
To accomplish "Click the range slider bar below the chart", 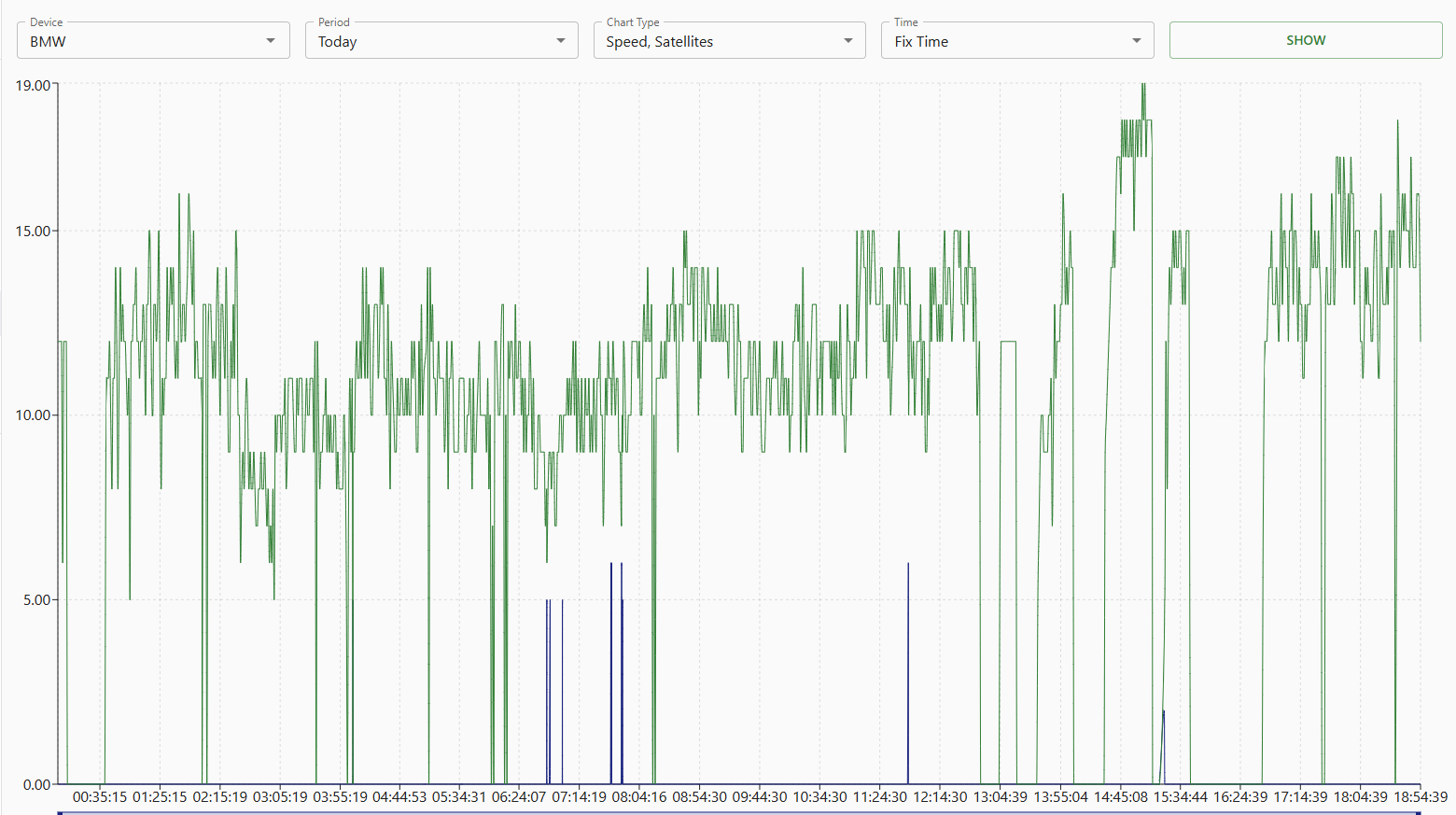I will [737, 812].
